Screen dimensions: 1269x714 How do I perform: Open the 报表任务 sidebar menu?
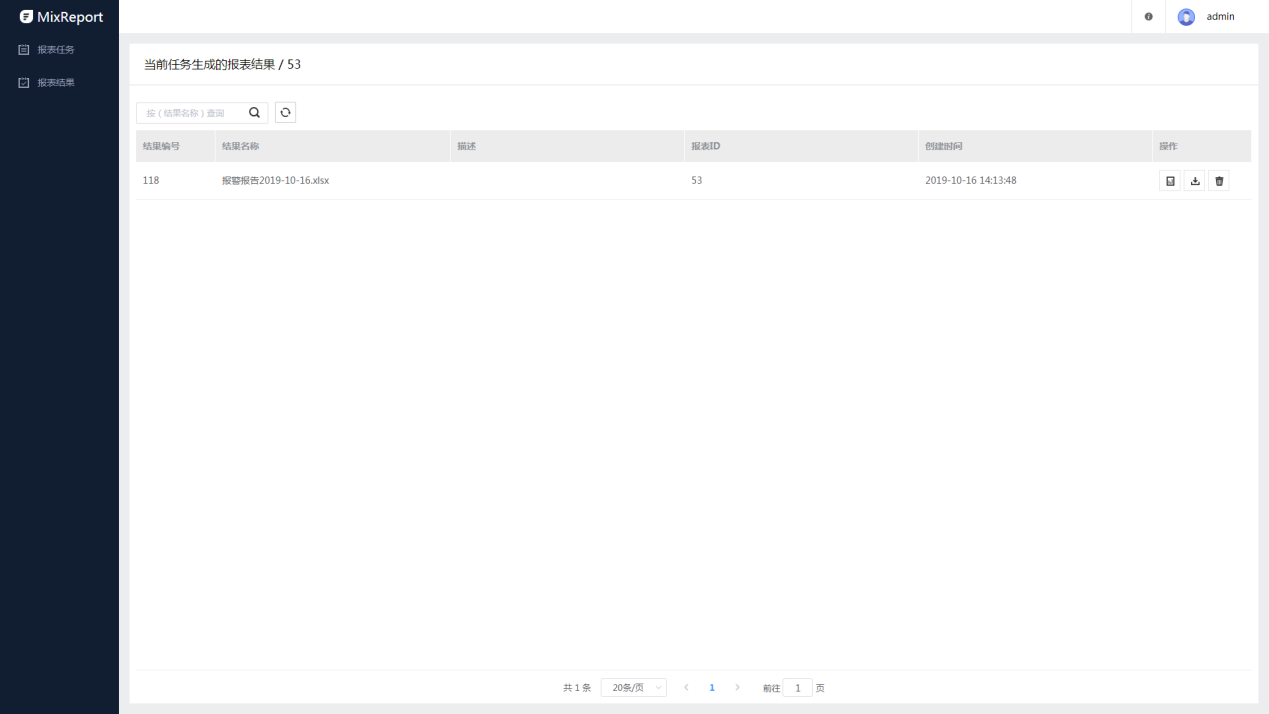(55, 49)
